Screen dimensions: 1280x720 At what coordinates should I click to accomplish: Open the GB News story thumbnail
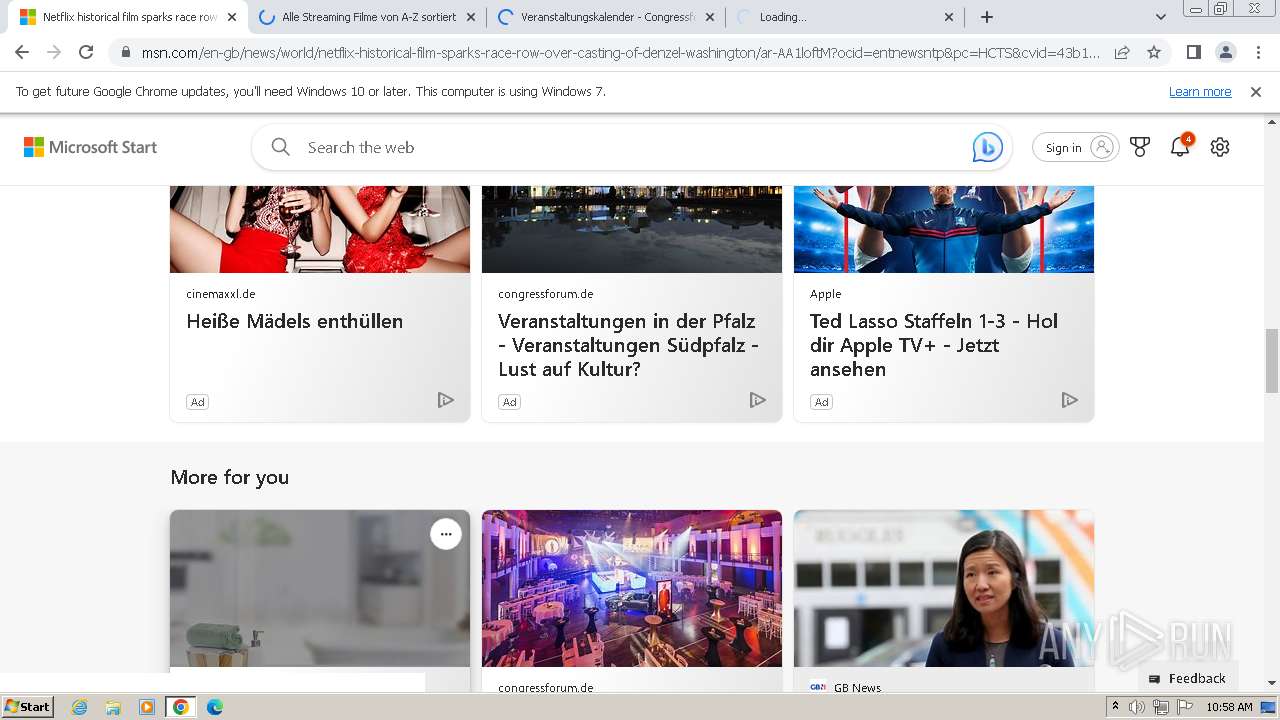pos(944,588)
